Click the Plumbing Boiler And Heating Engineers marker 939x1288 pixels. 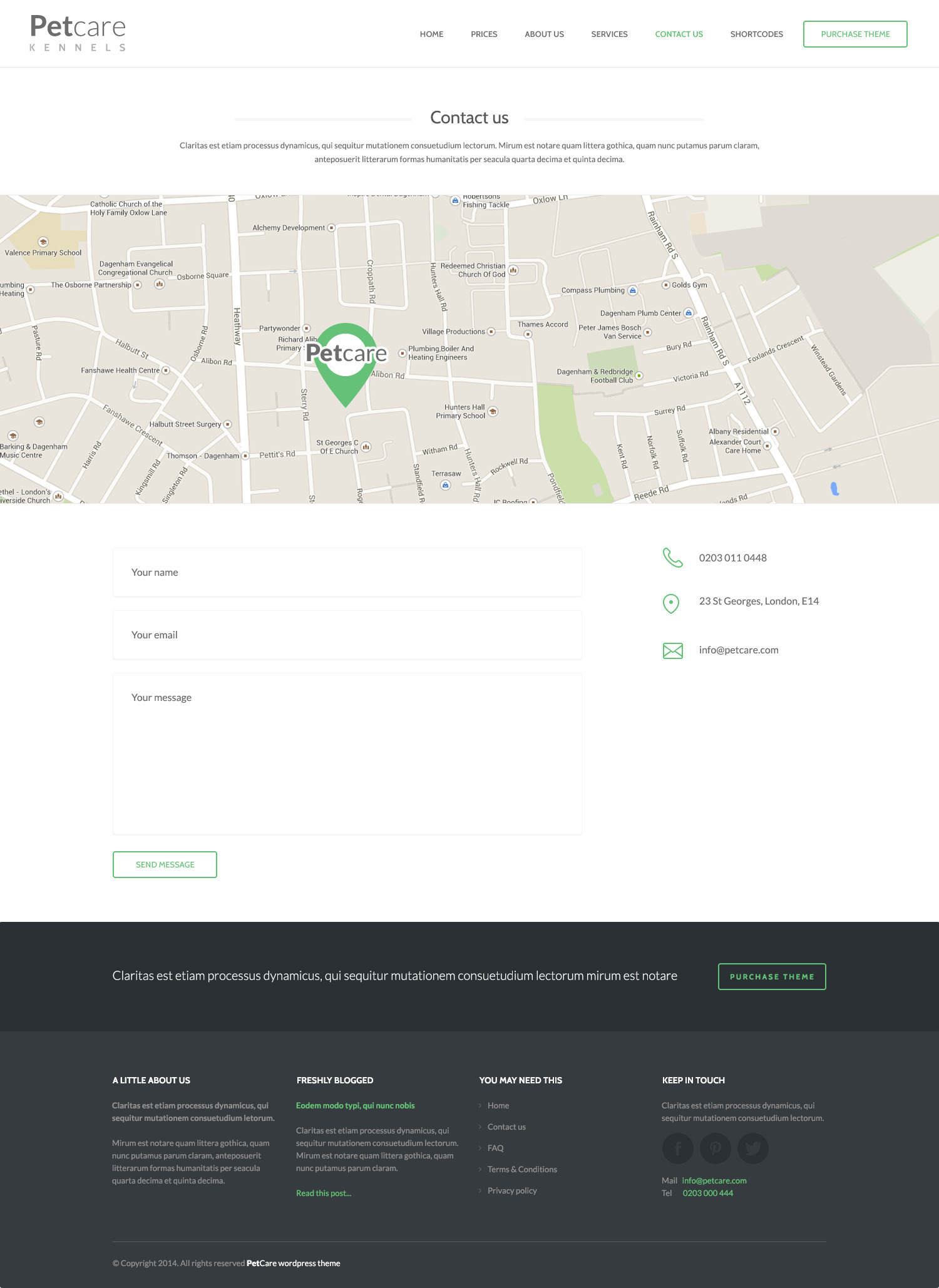(x=403, y=353)
